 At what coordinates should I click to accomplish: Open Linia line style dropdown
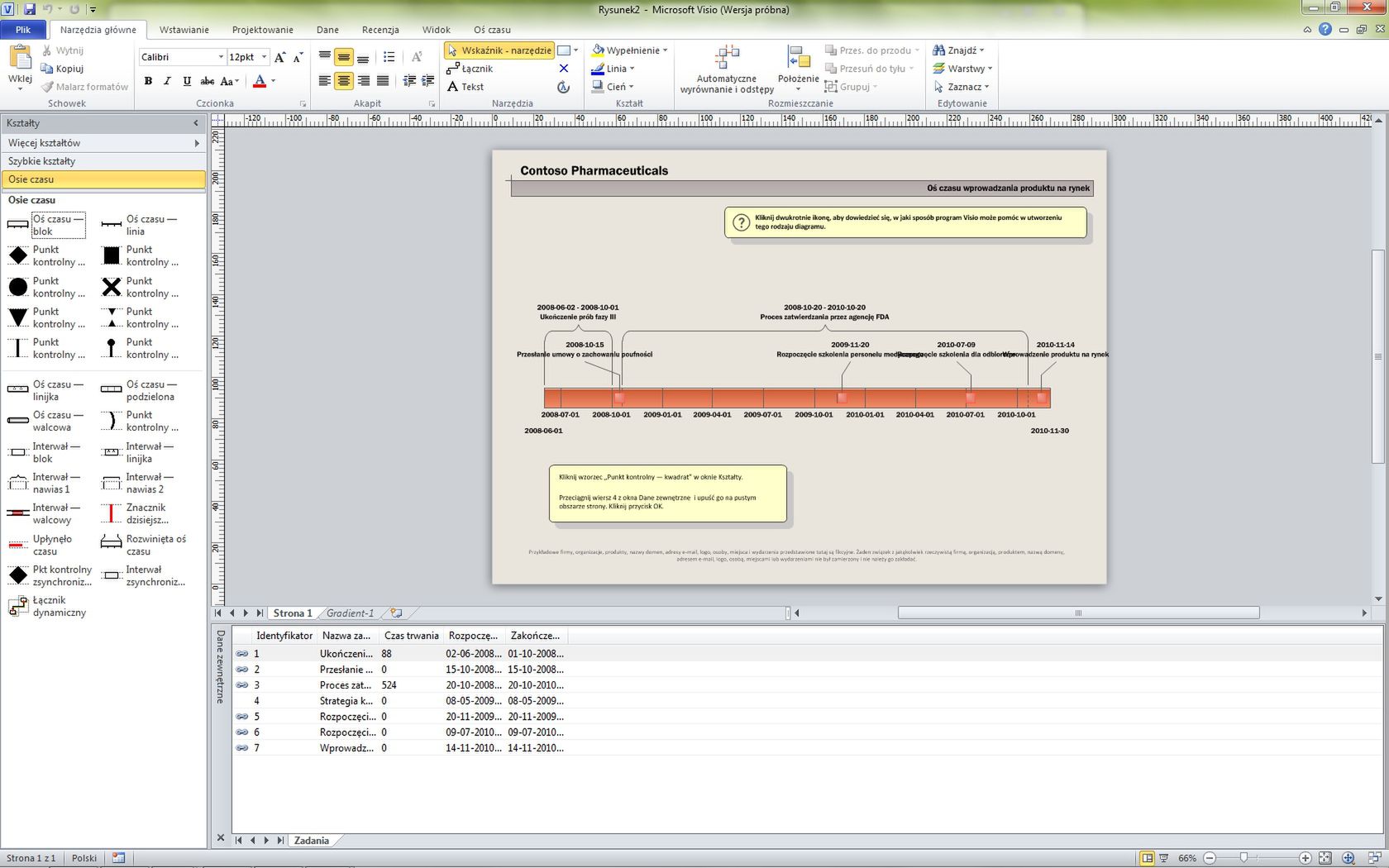[x=613, y=69]
